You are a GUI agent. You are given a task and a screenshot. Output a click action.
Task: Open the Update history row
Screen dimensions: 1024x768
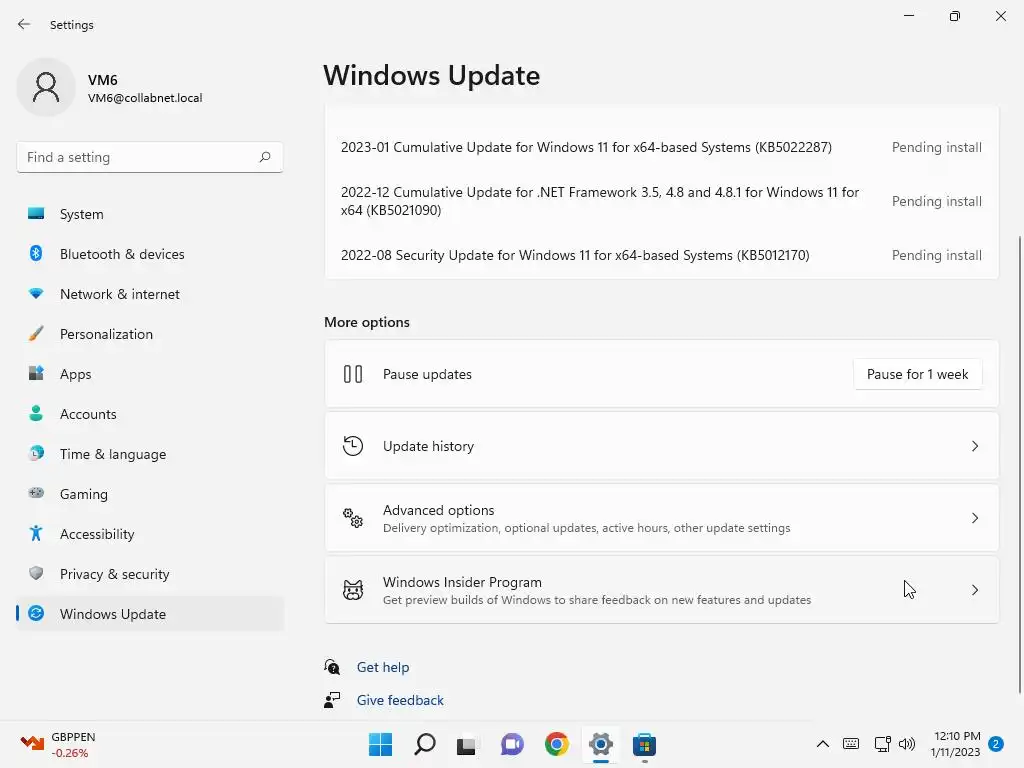tap(662, 446)
